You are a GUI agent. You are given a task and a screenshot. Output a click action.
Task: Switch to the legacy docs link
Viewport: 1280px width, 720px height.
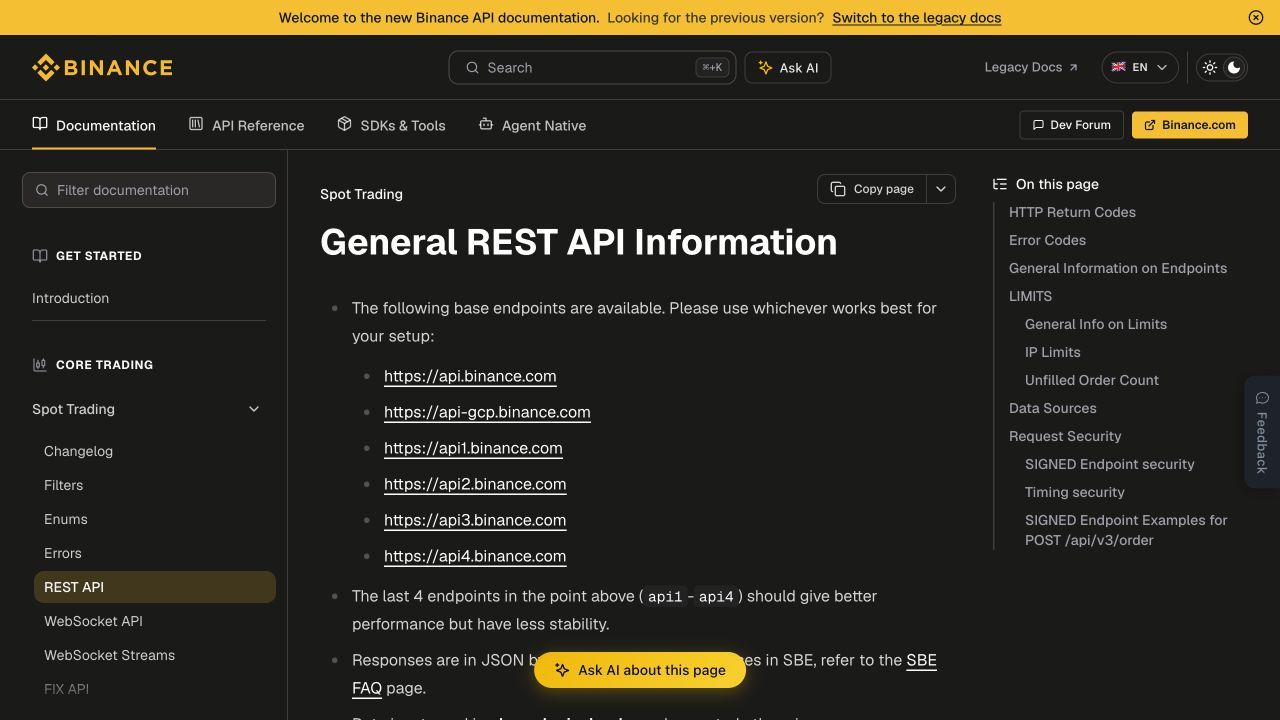point(916,17)
